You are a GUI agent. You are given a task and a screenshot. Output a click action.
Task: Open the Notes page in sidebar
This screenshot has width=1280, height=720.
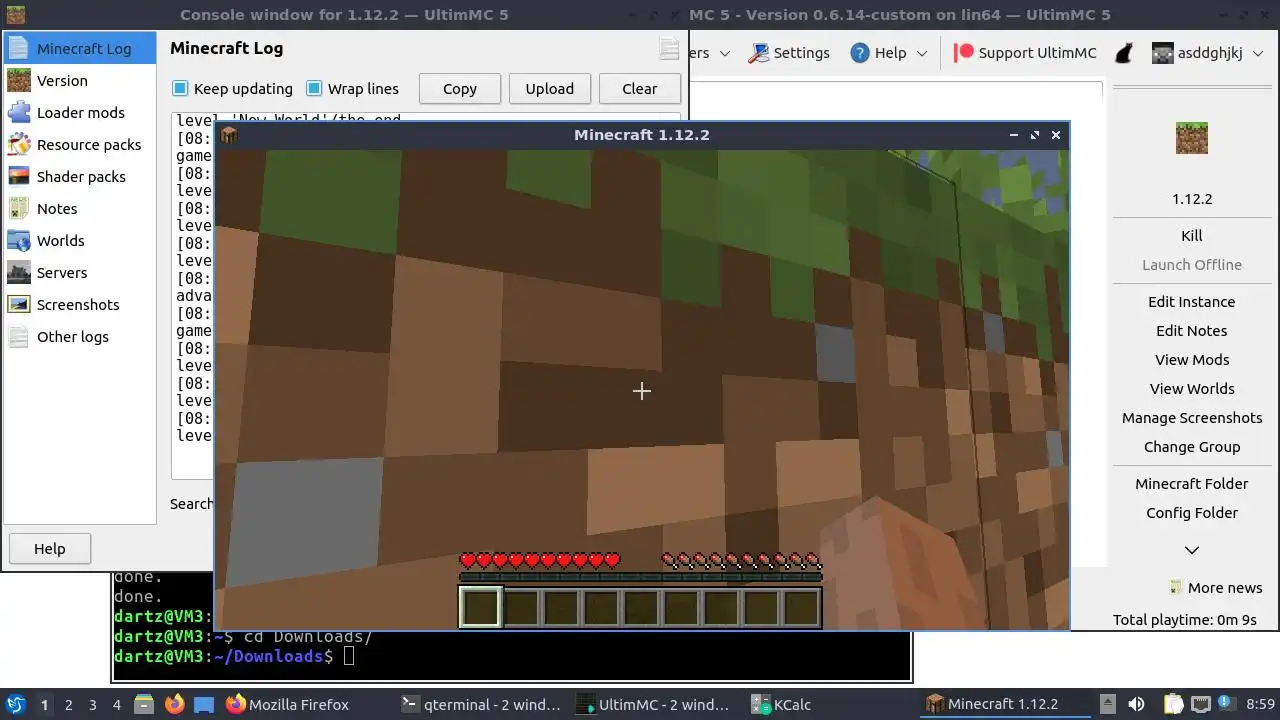click(x=81, y=209)
